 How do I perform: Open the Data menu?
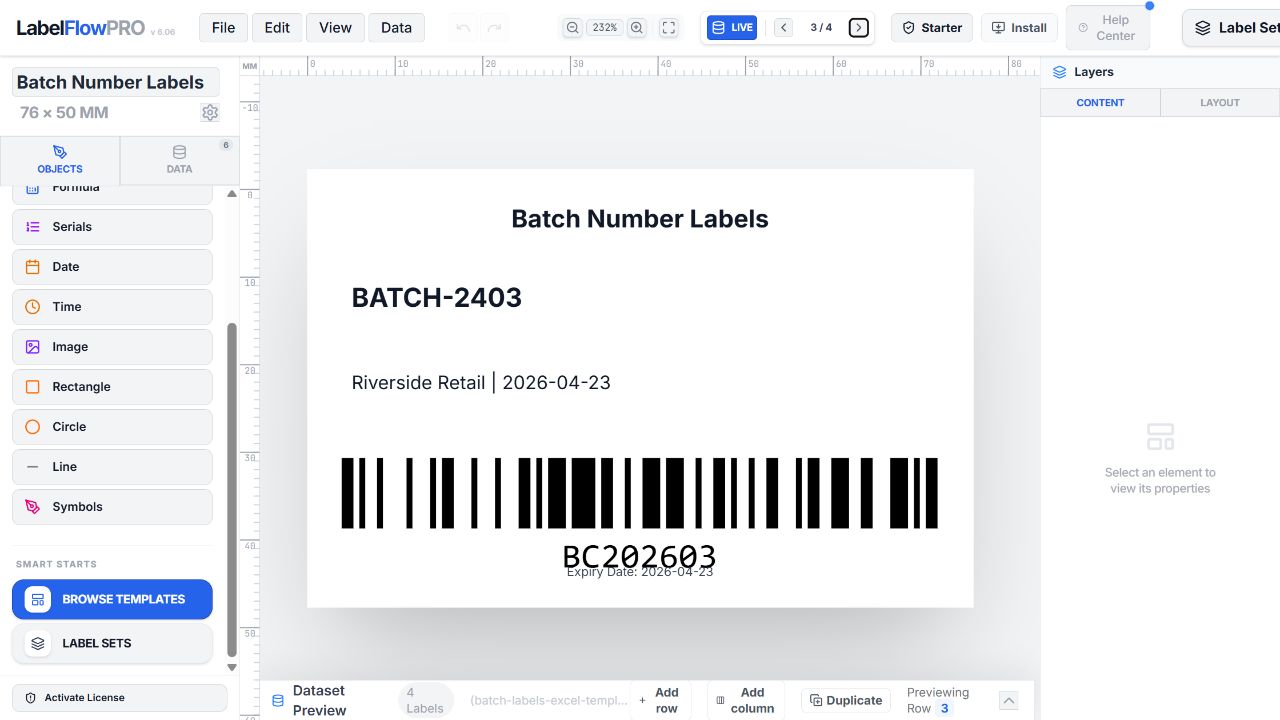pyautogui.click(x=396, y=27)
